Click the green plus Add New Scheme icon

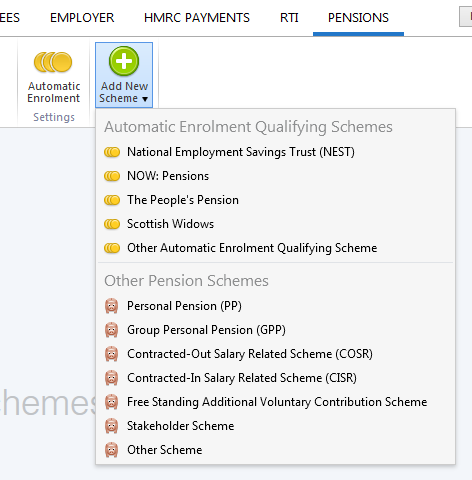pos(124,61)
